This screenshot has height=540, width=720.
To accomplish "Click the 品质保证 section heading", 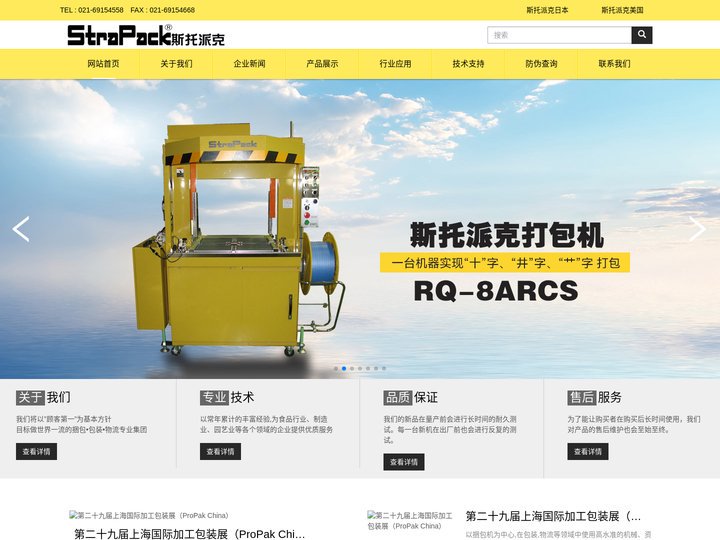I will point(411,397).
